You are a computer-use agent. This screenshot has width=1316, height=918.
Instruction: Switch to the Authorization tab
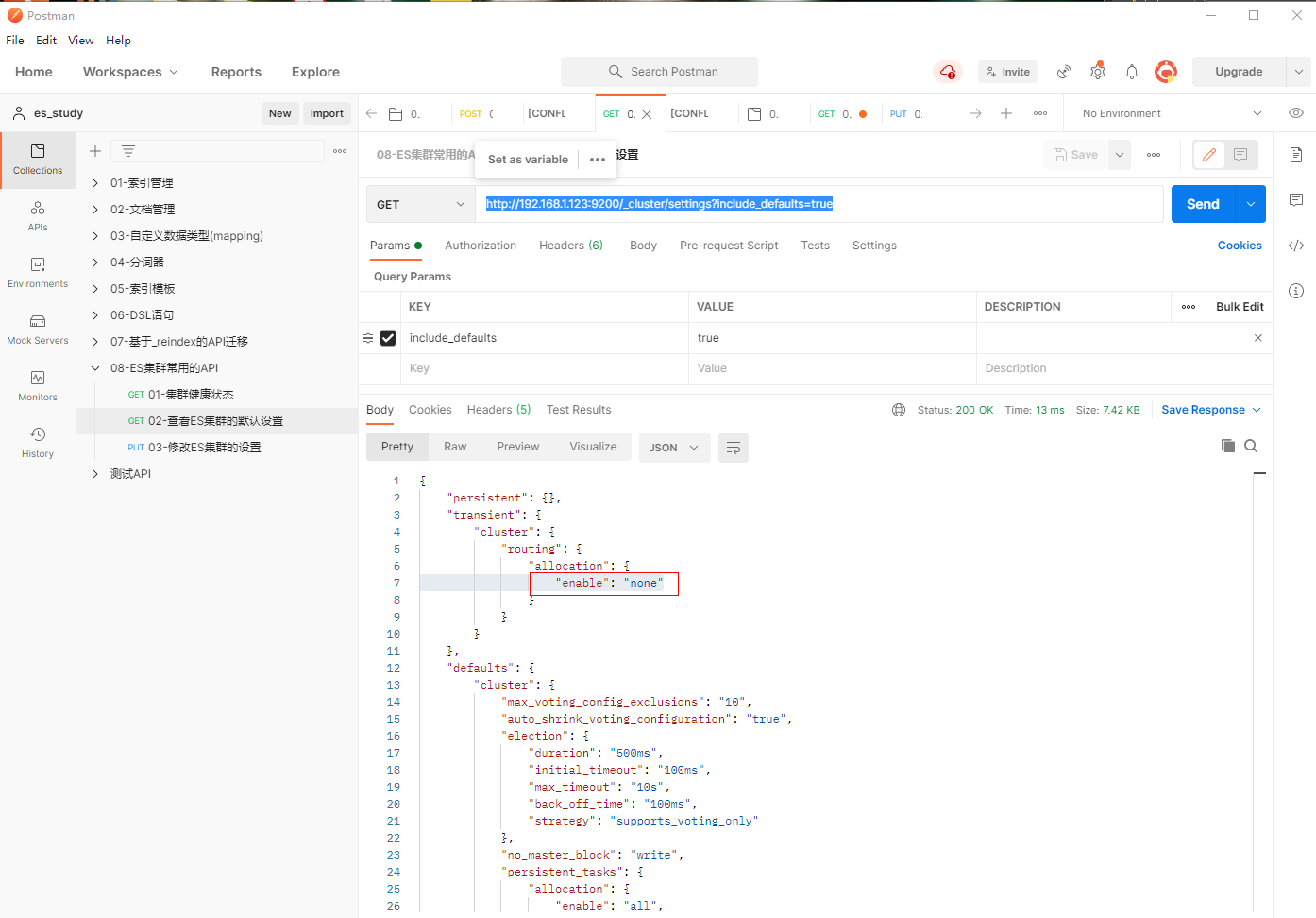coord(481,246)
